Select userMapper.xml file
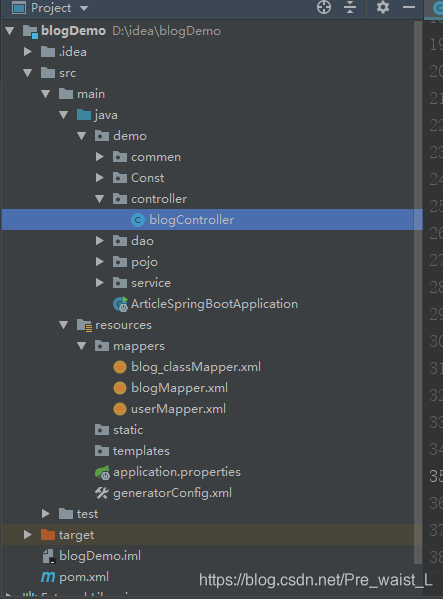This screenshot has height=599, width=443. (x=178, y=409)
